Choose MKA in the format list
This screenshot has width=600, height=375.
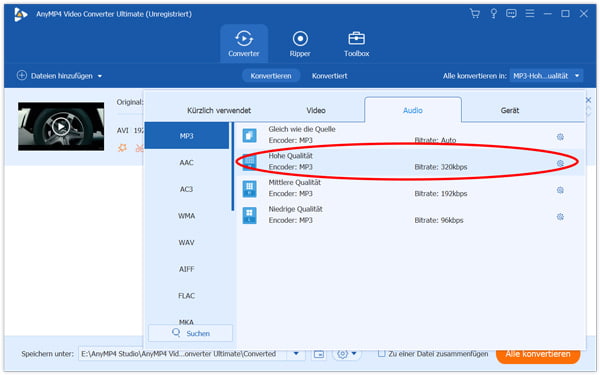(187, 321)
